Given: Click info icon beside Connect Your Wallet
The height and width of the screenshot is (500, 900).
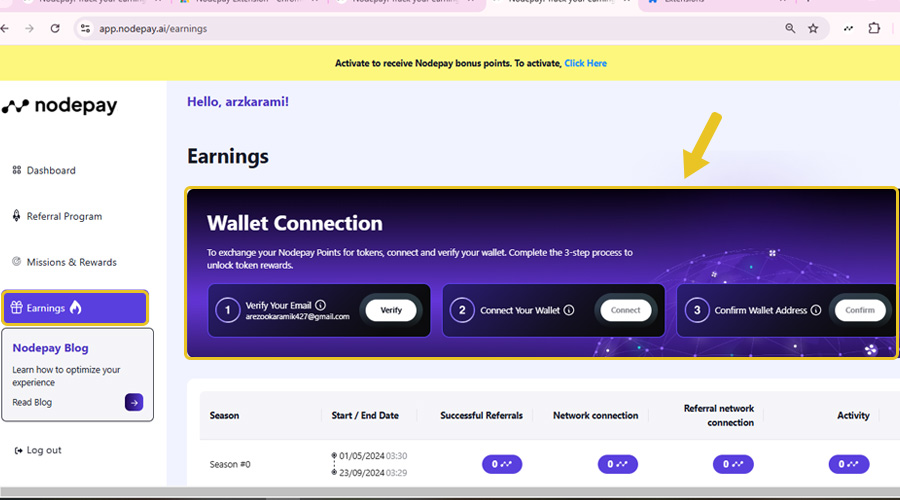Looking at the screenshot, I should pos(569,310).
